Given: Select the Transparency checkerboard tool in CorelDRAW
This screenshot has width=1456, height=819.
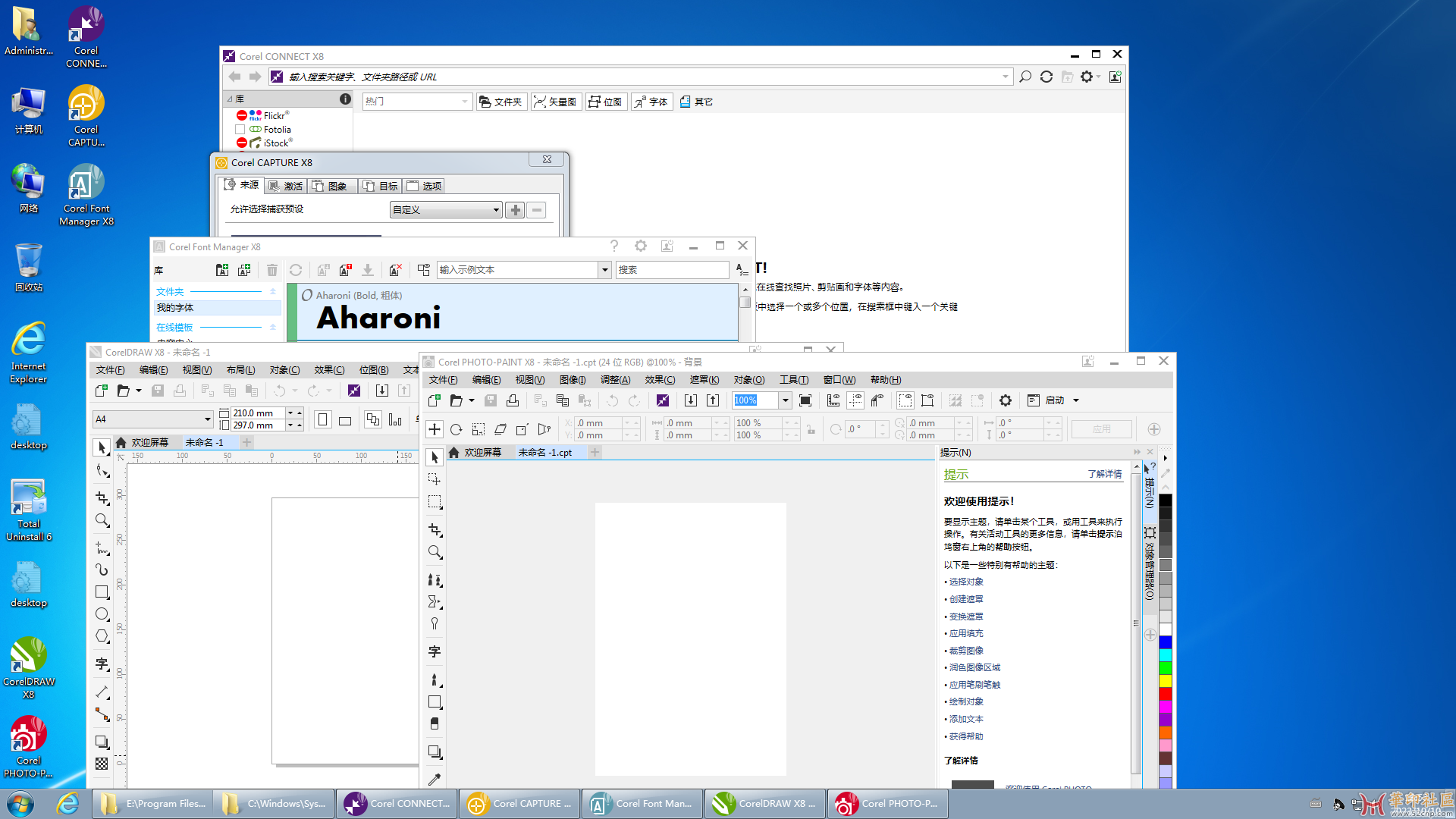Looking at the screenshot, I should [x=102, y=764].
